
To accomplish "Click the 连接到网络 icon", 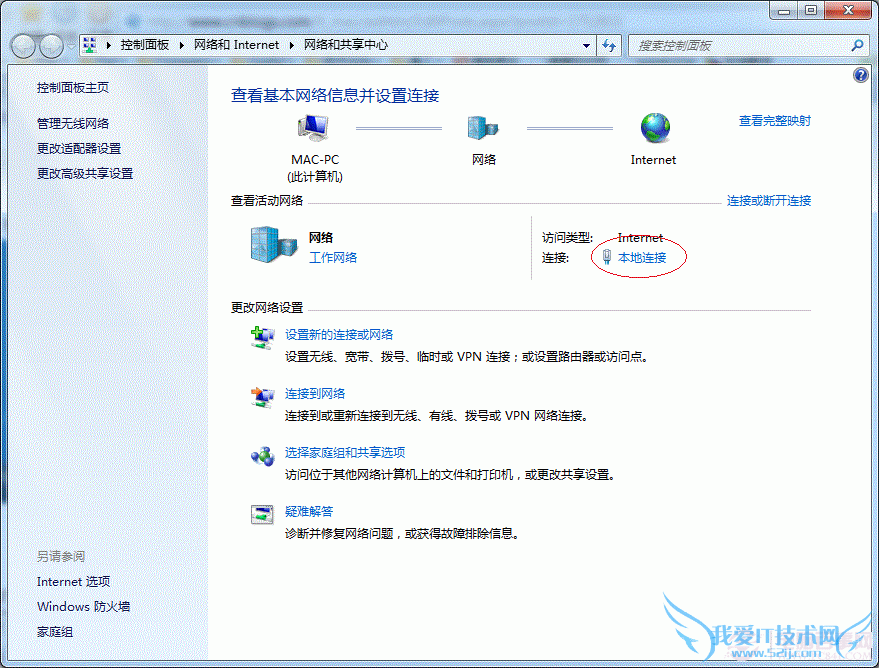I will coord(264,396).
